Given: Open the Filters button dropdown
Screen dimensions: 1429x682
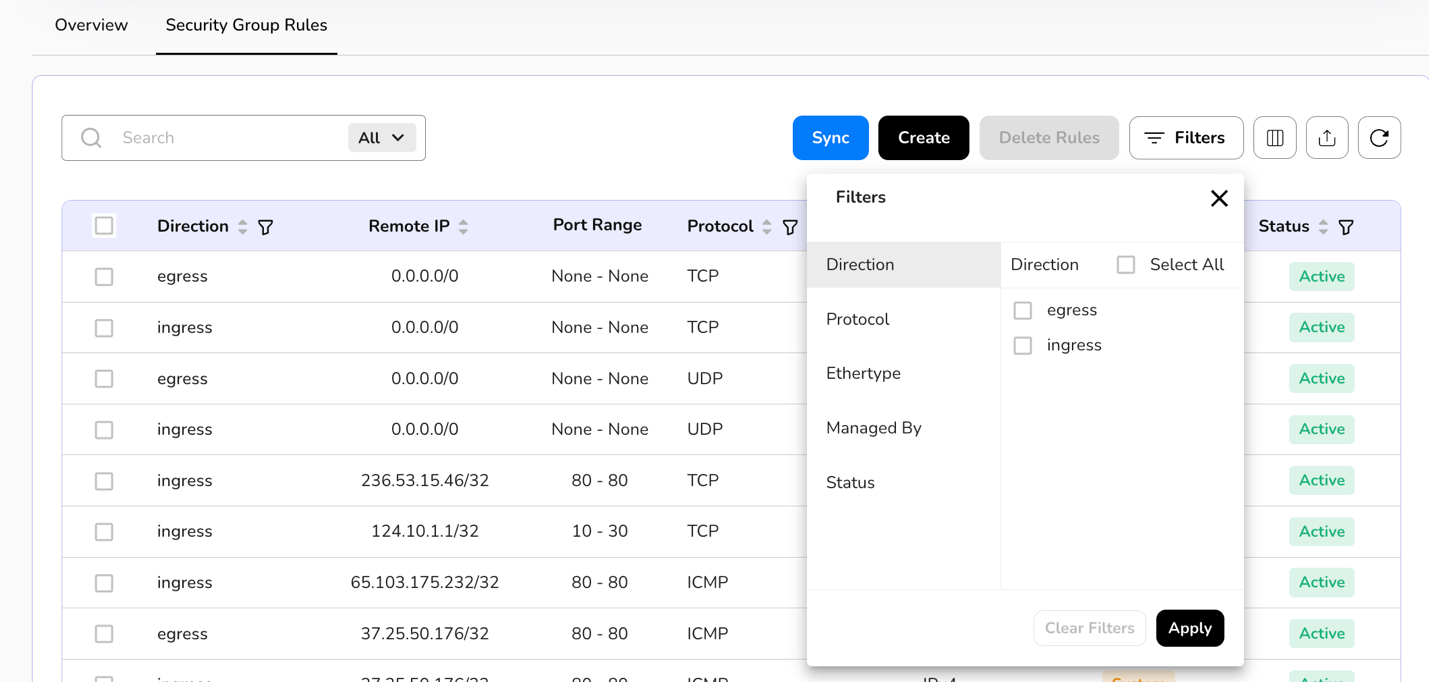Looking at the screenshot, I should (1185, 138).
